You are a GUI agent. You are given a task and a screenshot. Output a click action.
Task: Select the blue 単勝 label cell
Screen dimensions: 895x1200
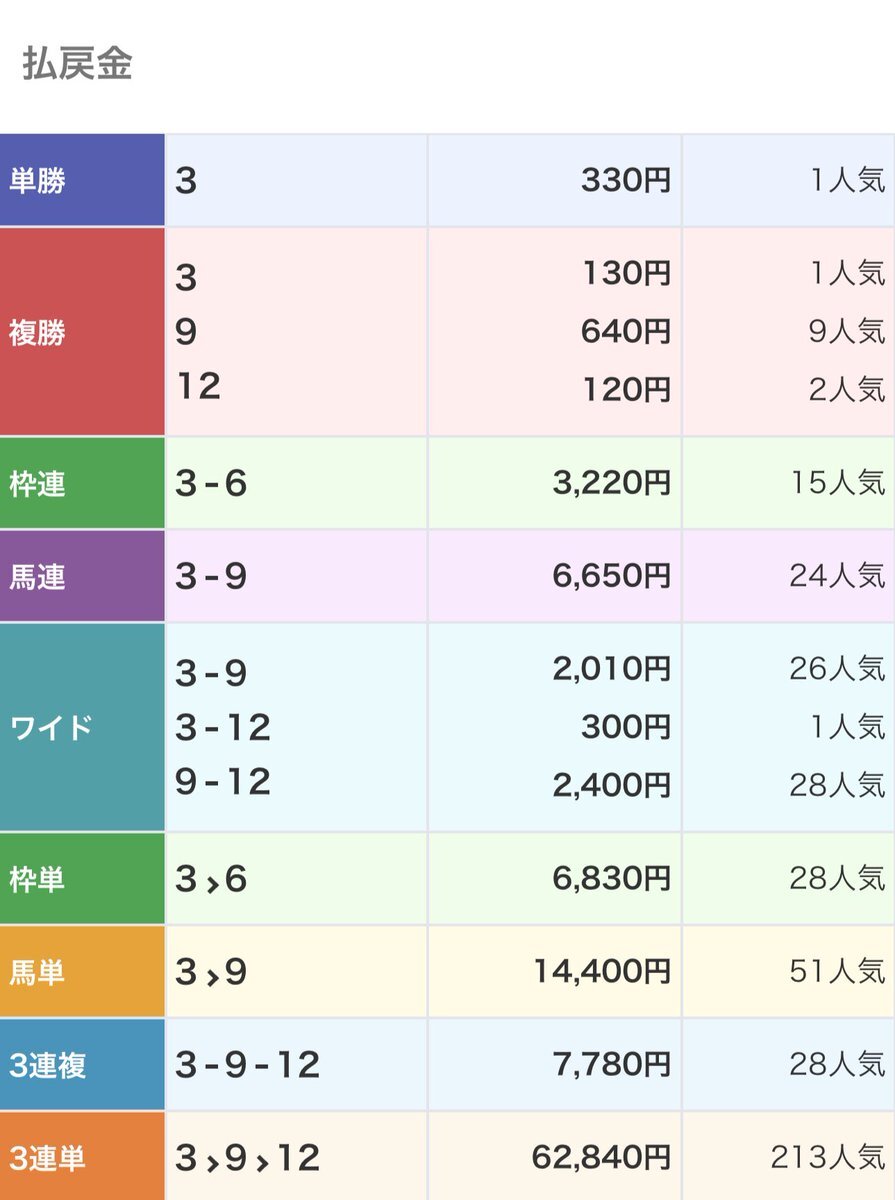pyautogui.click(x=82, y=181)
